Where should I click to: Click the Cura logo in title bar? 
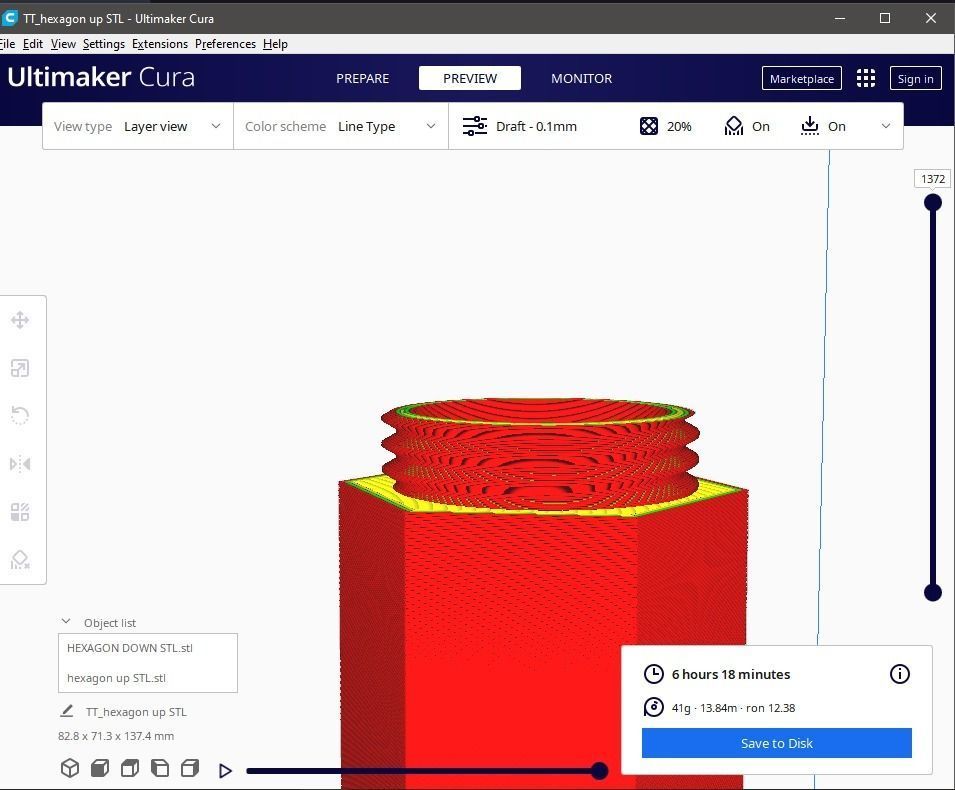(9, 18)
